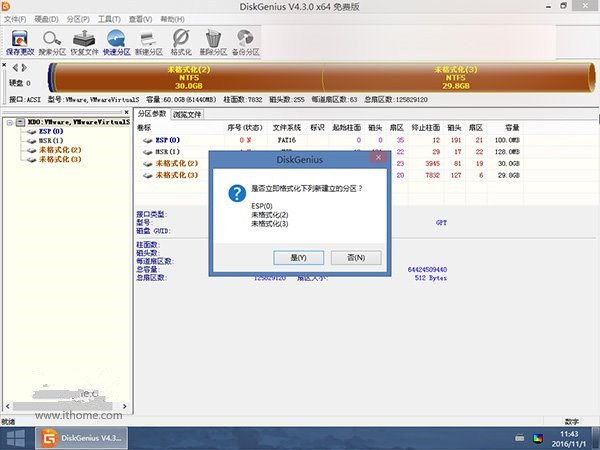The image size is (600, 450).
Task: Click the 删除分区 (Delete Partition) trash icon
Action: click(x=213, y=40)
